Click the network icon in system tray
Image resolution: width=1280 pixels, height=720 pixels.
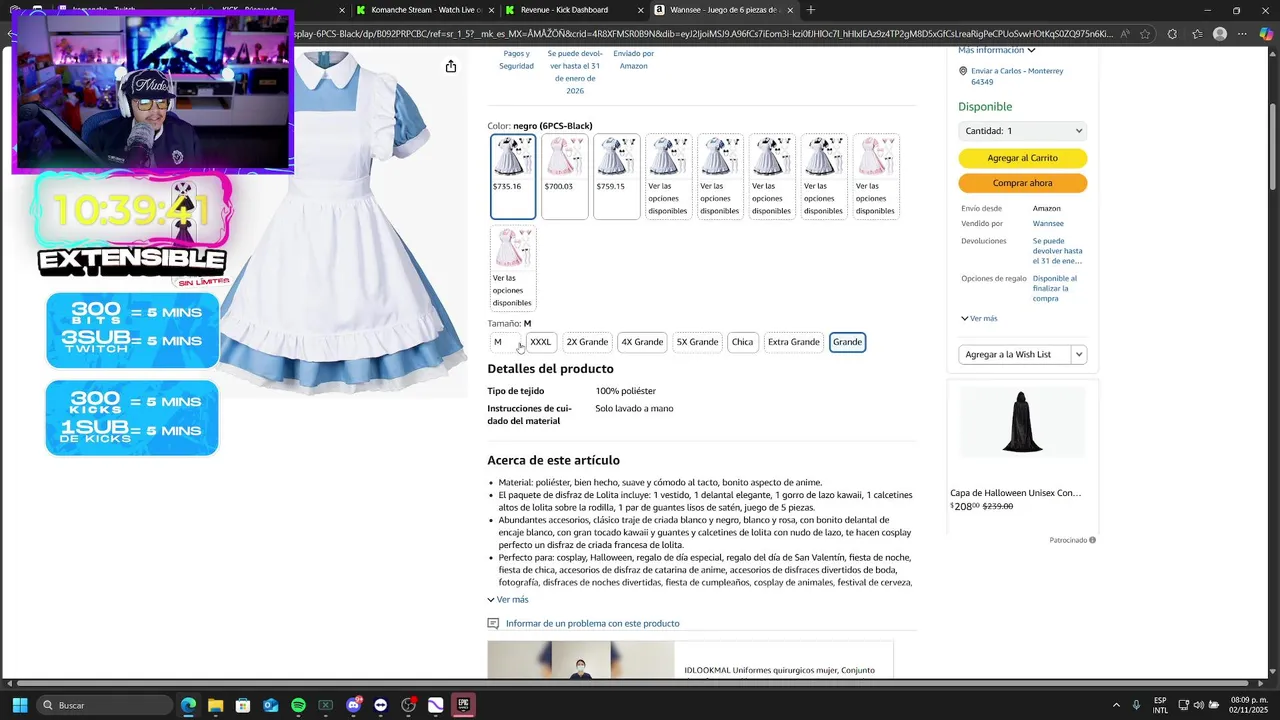click(x=1184, y=705)
